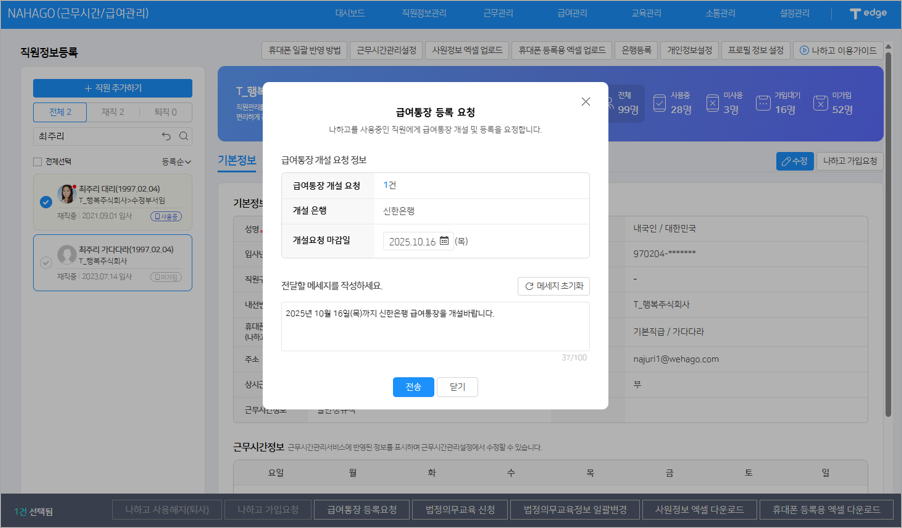The height and width of the screenshot is (528, 902).
Task: Click 신한은행 value in dialog
Action: point(399,211)
